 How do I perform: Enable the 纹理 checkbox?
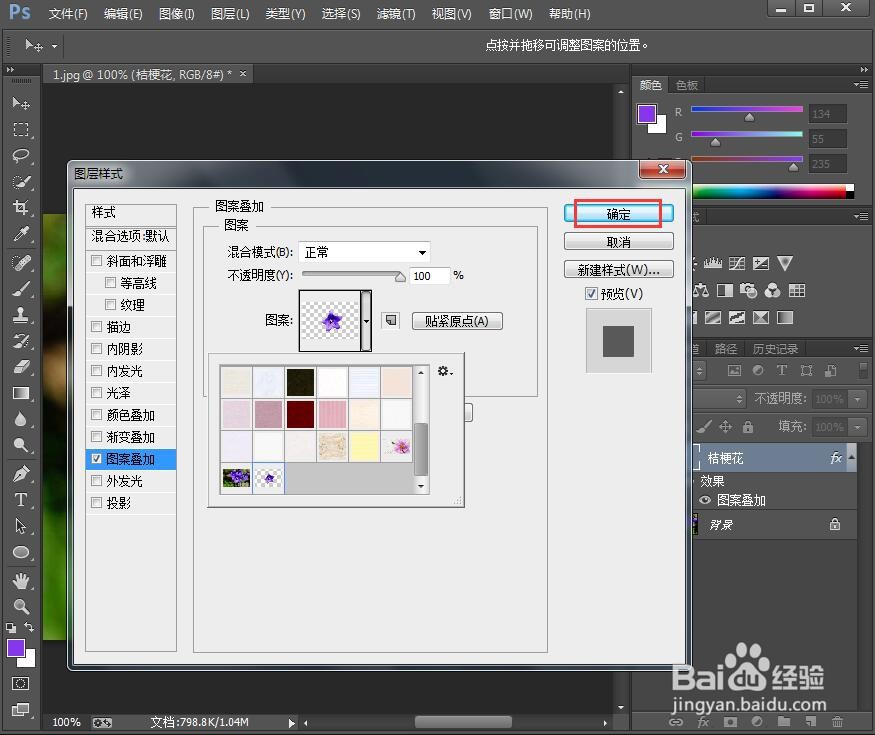110,304
